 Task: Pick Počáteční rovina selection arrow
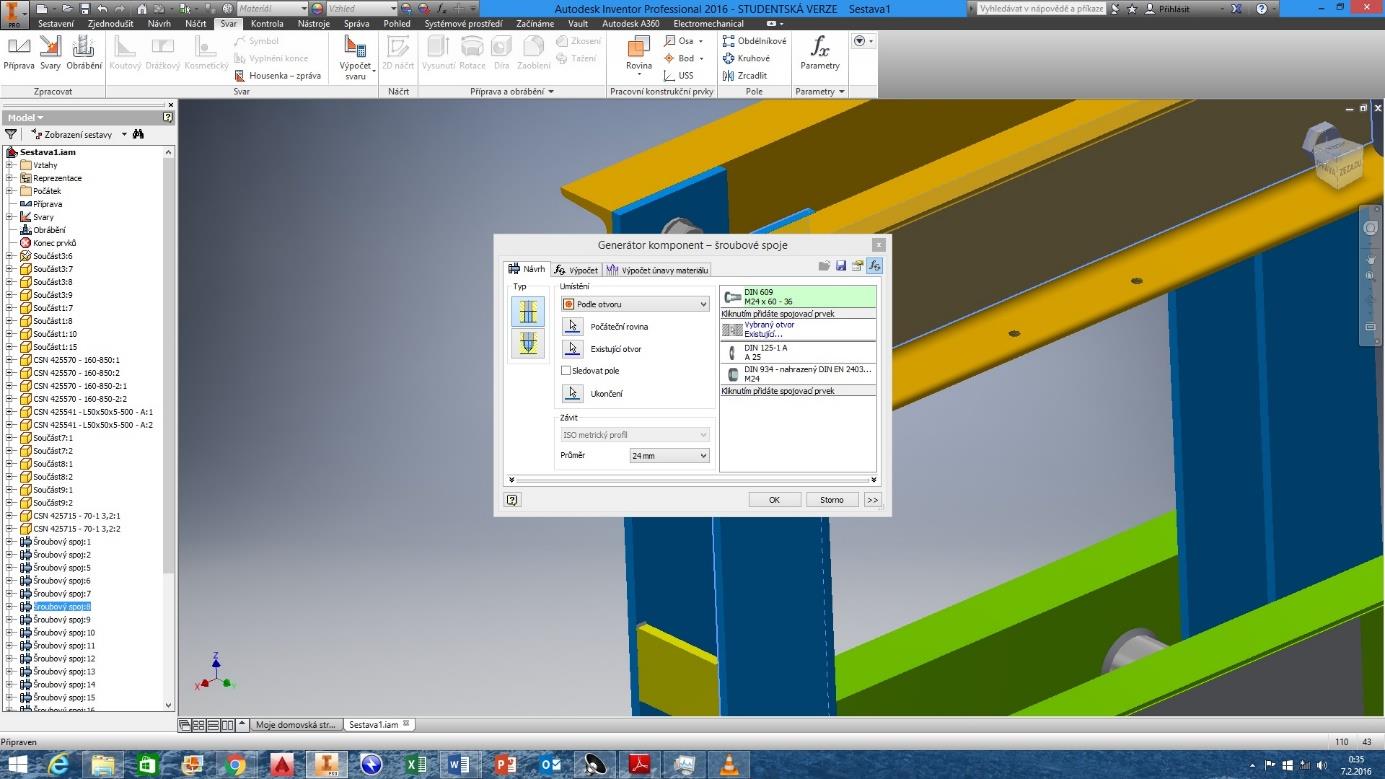click(572, 326)
